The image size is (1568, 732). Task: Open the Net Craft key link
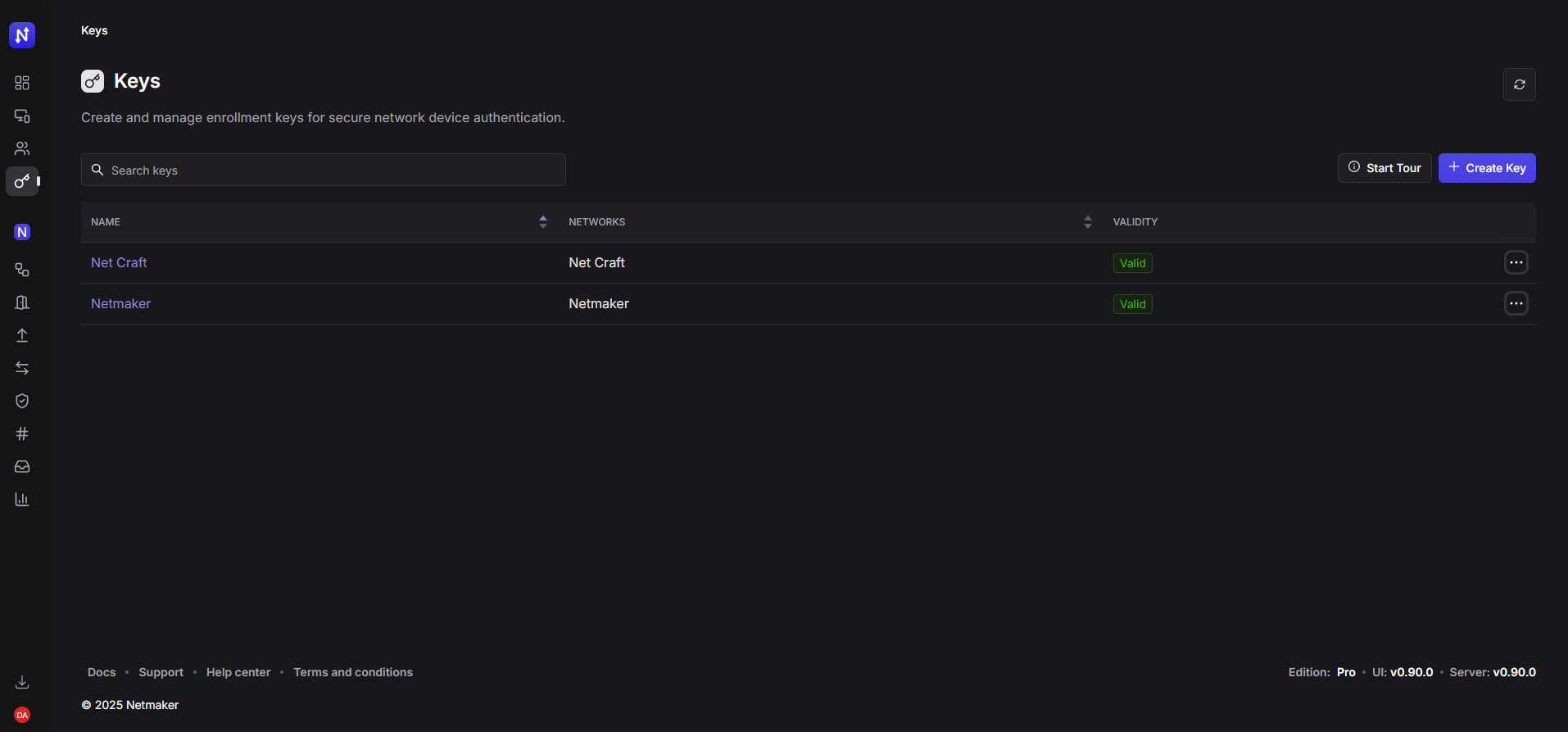tap(119, 262)
